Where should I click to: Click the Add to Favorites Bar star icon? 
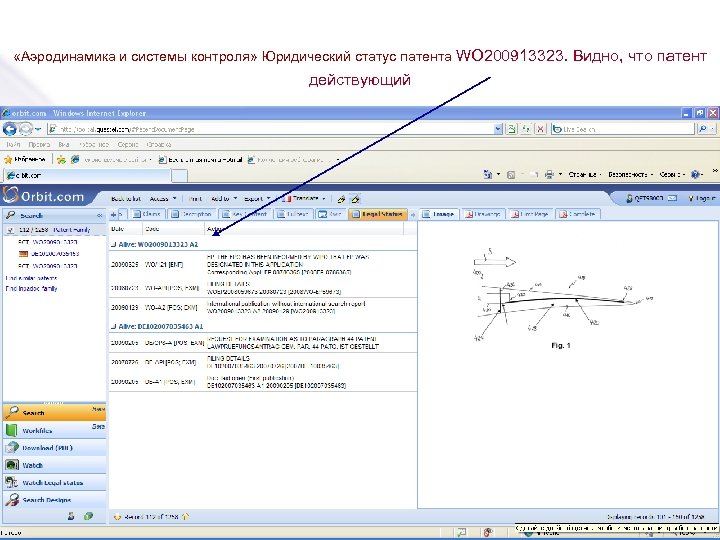(x=61, y=159)
